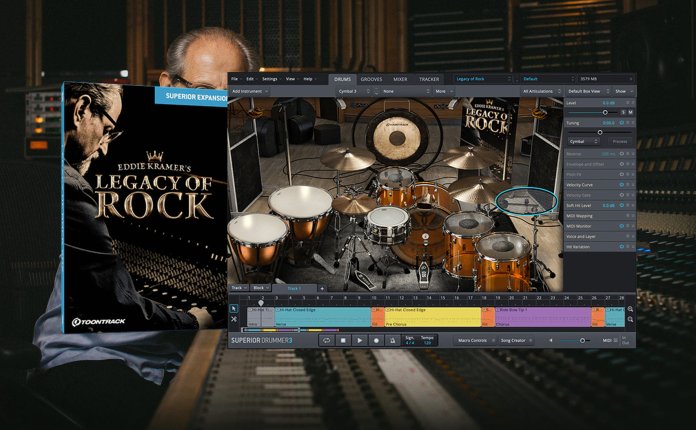
Task: Click the song track overview scrollbar
Action: [291, 330]
